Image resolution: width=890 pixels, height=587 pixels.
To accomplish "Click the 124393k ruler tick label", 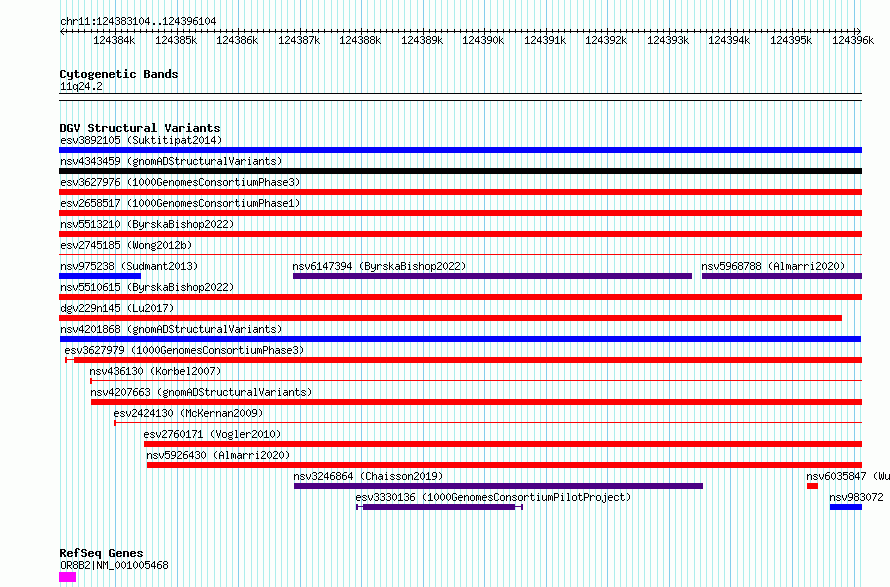I will (668, 40).
